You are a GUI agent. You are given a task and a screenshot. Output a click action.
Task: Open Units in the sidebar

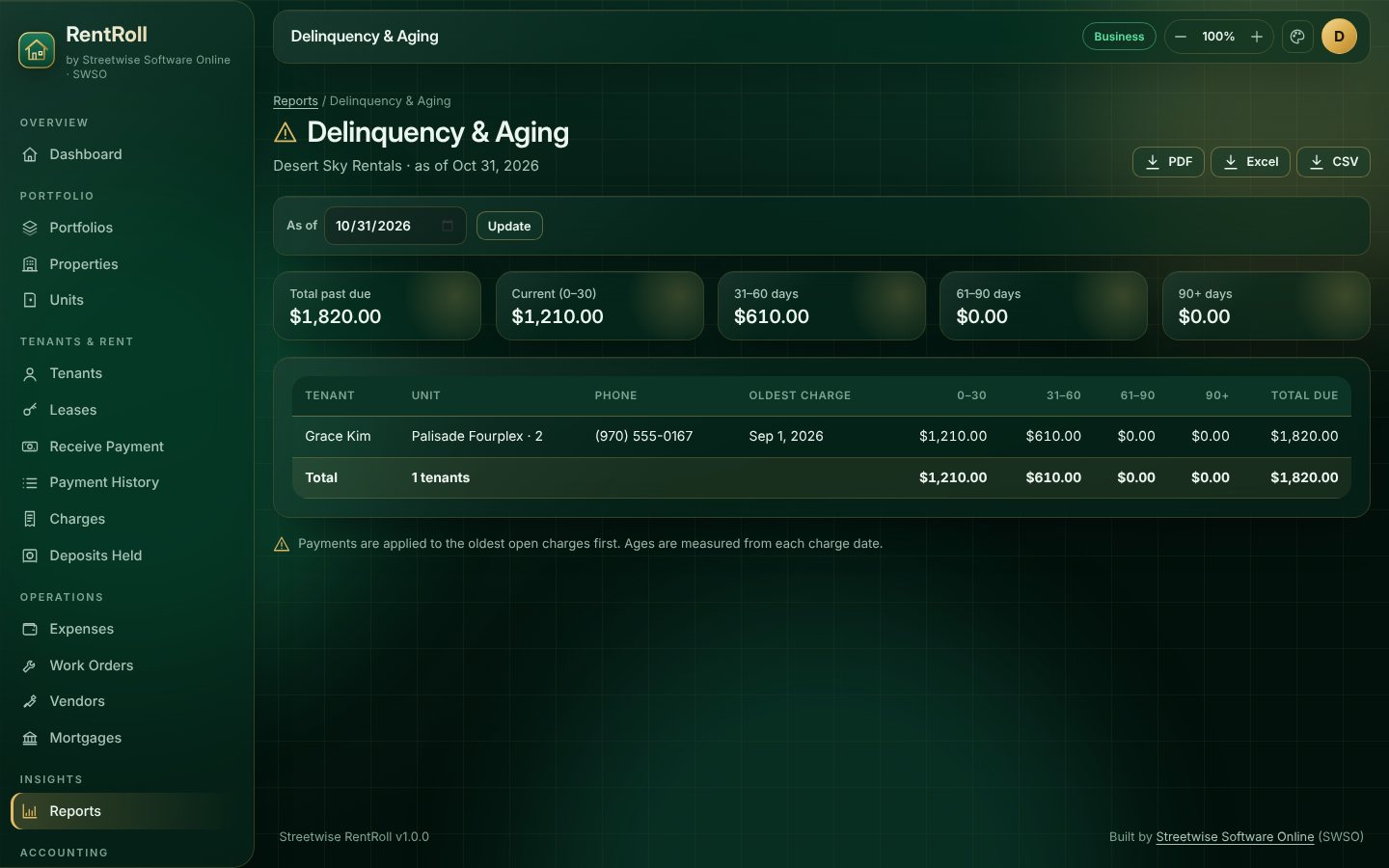[x=126, y=300]
